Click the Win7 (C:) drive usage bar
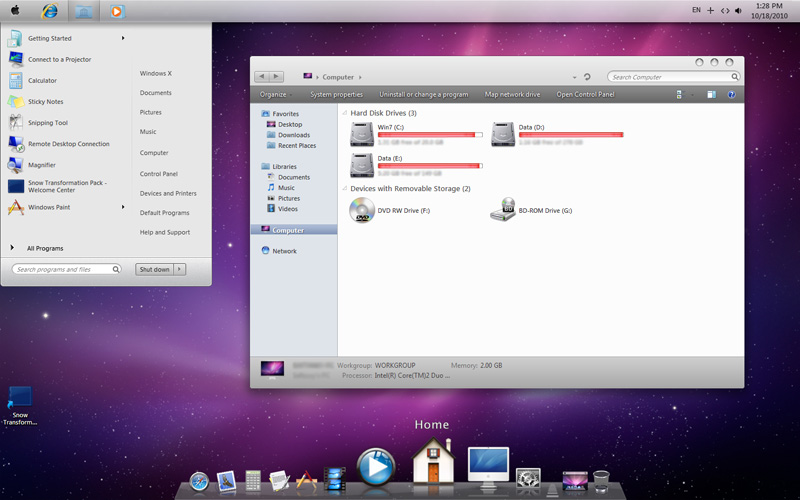The width and height of the screenshot is (800, 500). tap(430, 134)
